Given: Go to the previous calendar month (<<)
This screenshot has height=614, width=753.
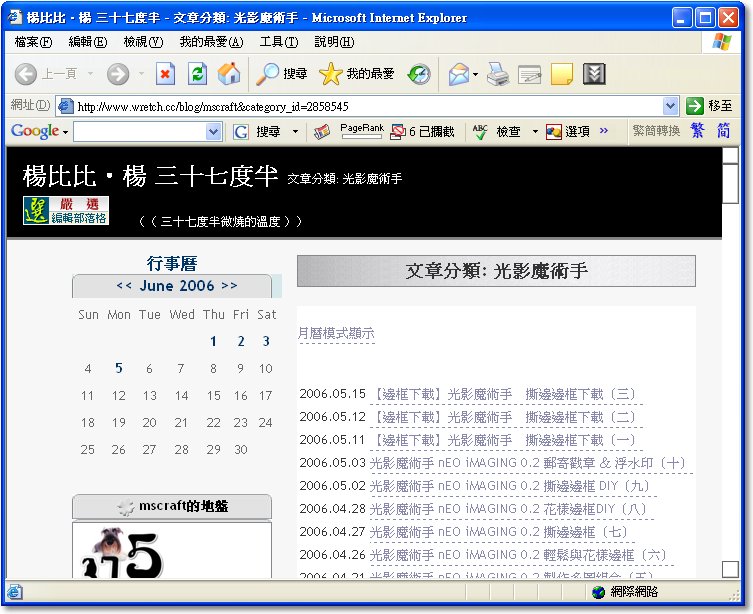Looking at the screenshot, I should (124, 286).
